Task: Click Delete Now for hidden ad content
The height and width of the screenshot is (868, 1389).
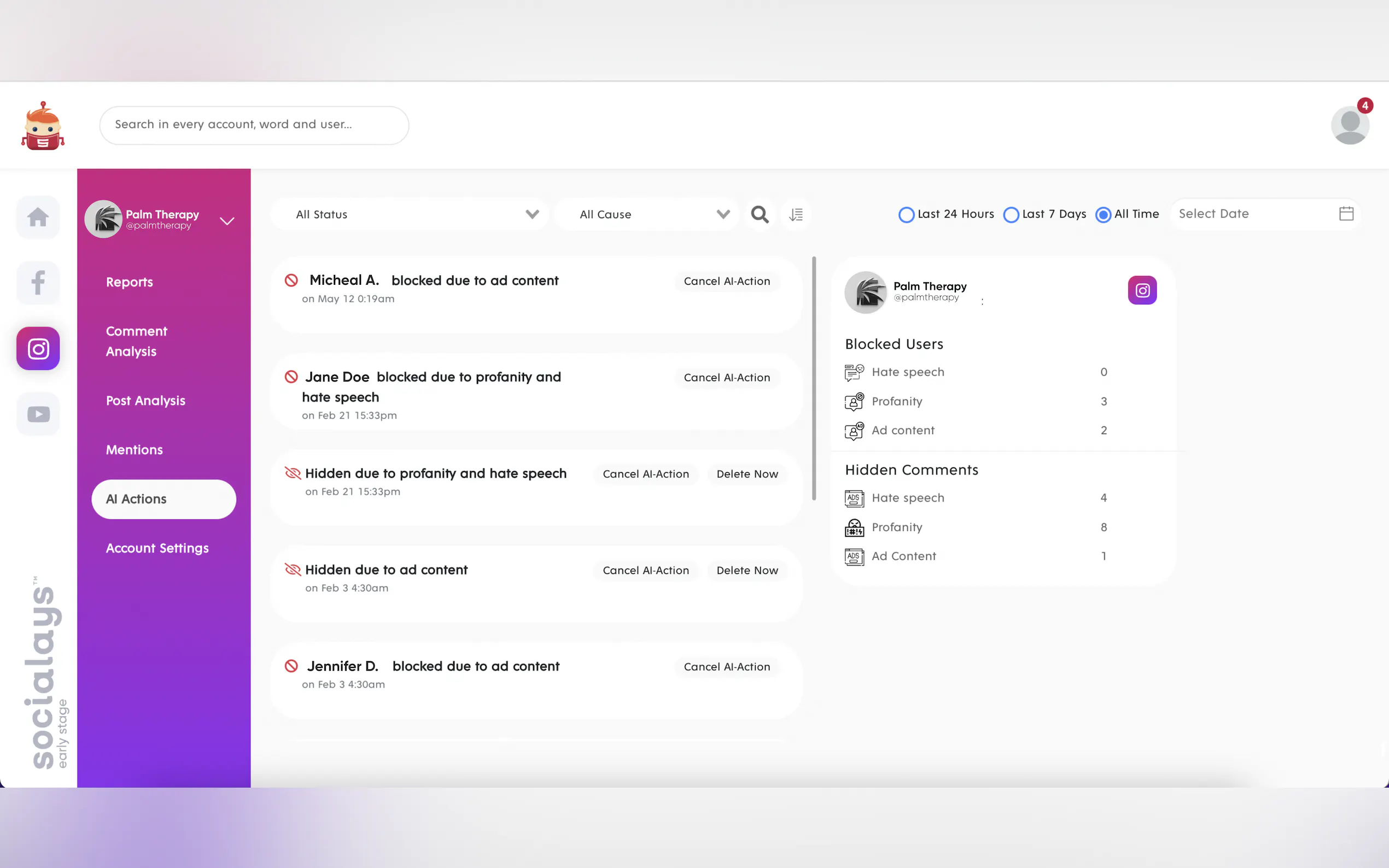Action: tap(746, 570)
